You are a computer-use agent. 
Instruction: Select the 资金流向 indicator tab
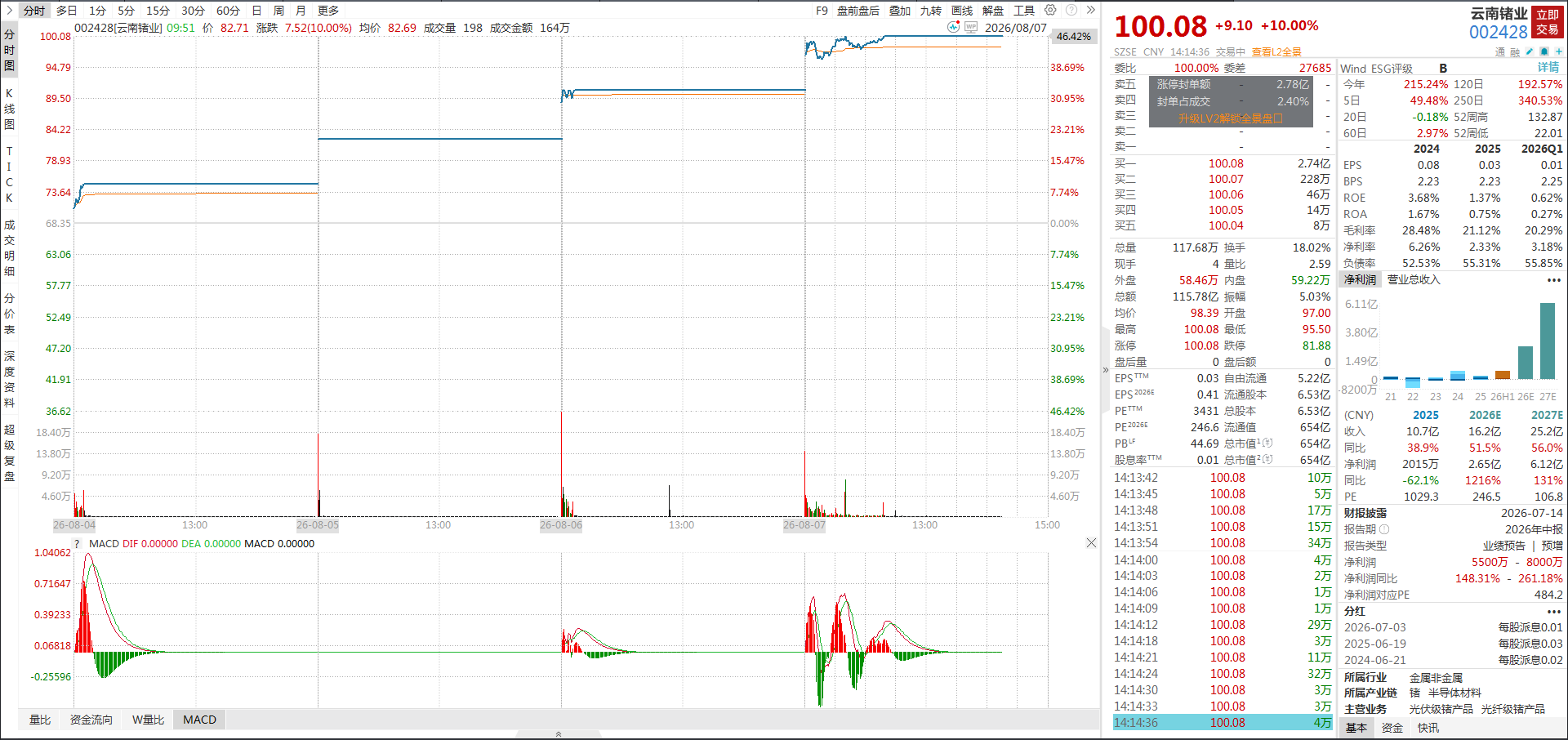point(91,720)
